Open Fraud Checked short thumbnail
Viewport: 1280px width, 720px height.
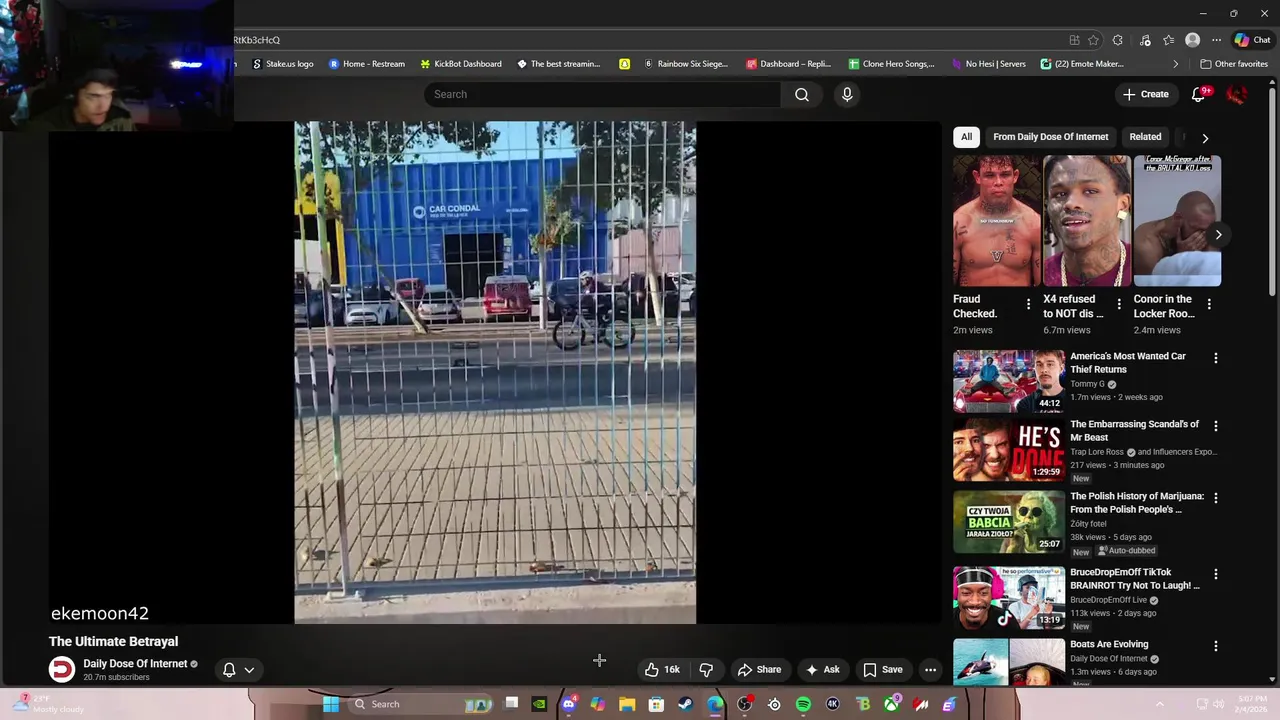tap(997, 221)
